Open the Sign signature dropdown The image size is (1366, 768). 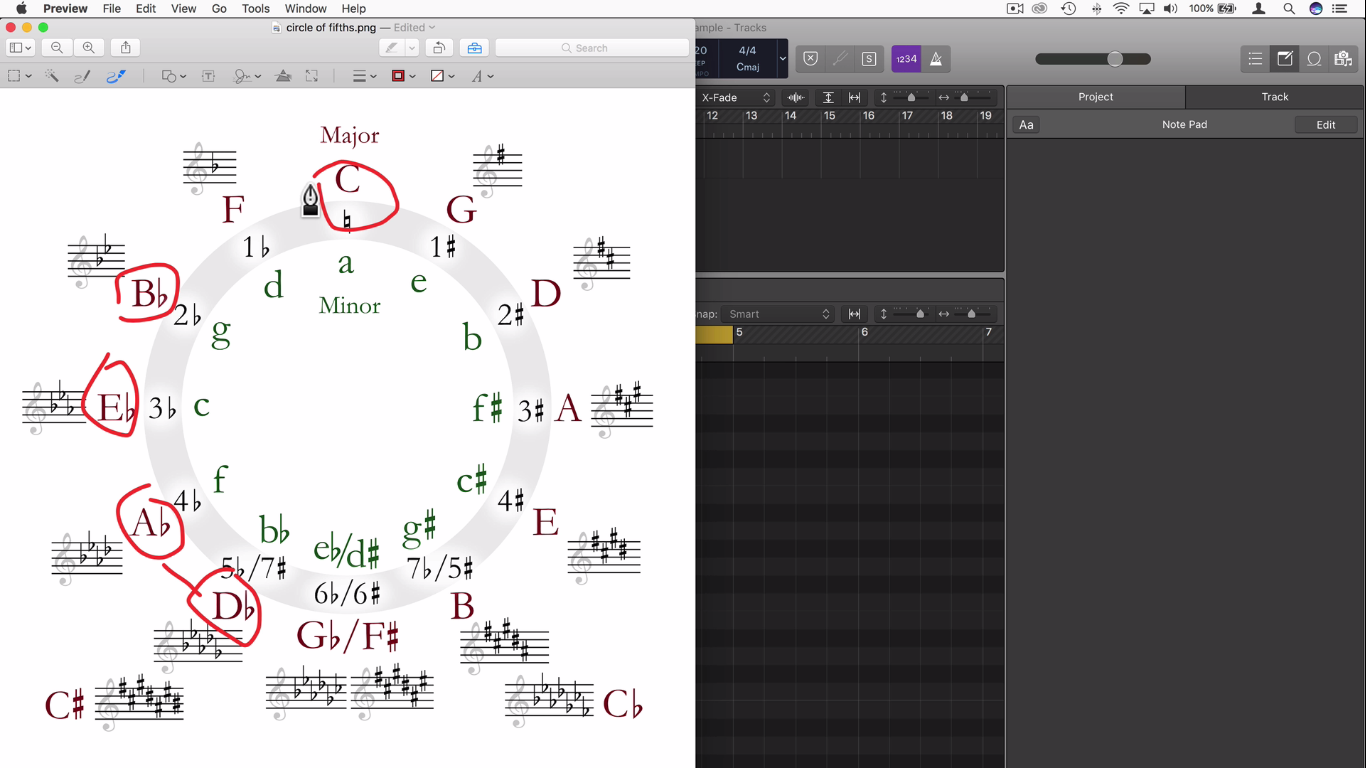pyautogui.click(x=247, y=76)
